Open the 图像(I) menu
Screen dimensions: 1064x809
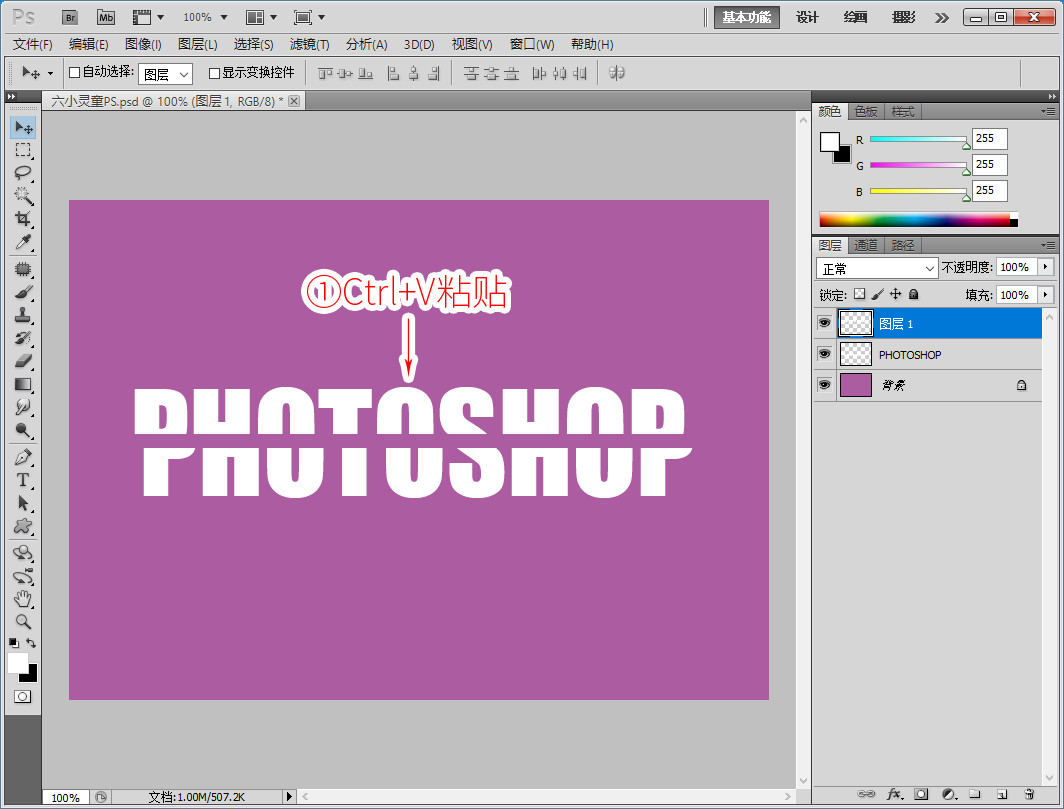click(143, 45)
